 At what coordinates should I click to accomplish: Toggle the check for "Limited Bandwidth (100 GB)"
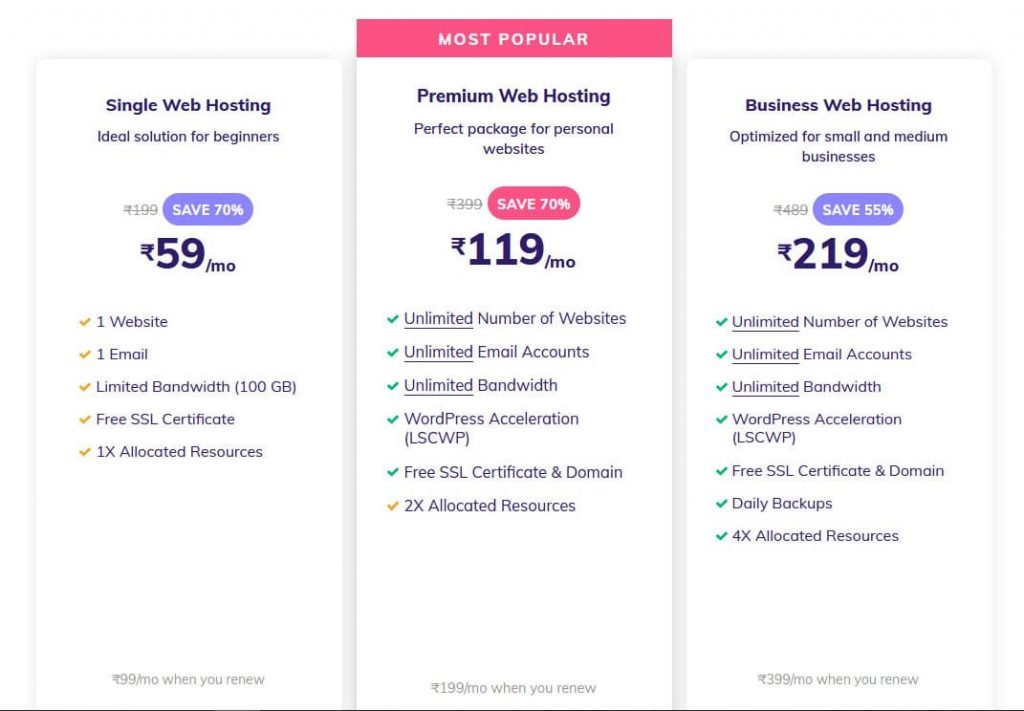click(x=85, y=387)
